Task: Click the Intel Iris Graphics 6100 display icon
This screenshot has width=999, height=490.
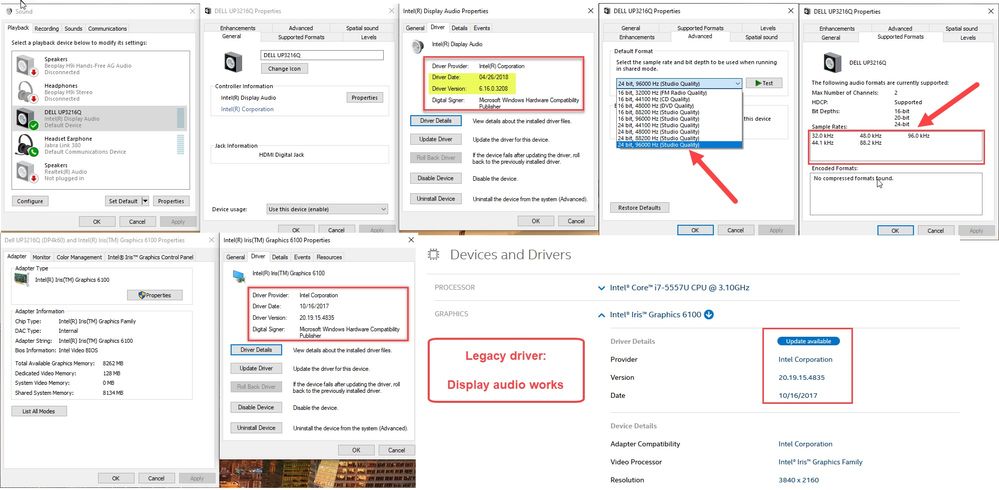Action: [240, 275]
